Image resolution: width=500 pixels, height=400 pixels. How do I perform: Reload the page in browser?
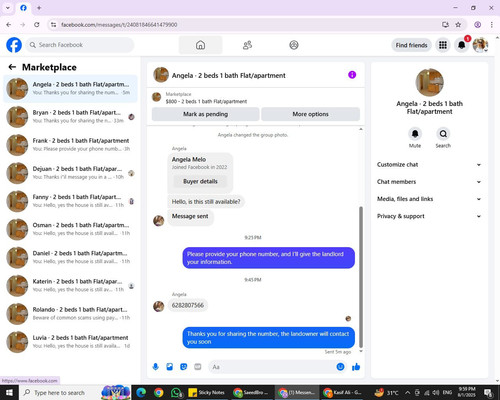pos(37,25)
